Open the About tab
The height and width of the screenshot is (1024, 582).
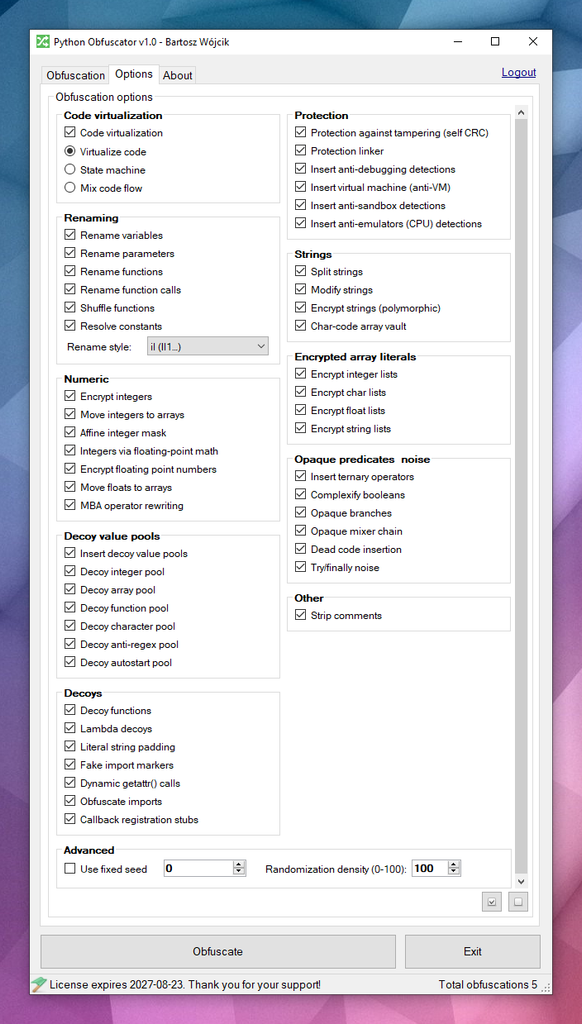click(178, 75)
